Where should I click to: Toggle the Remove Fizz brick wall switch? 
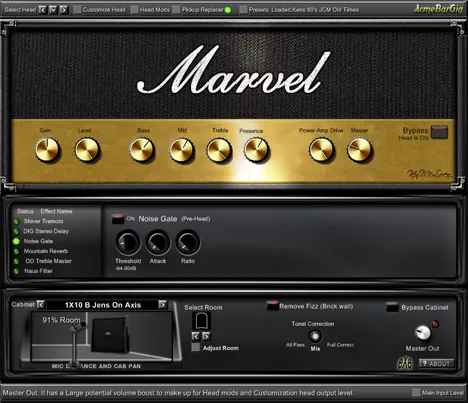(272, 306)
